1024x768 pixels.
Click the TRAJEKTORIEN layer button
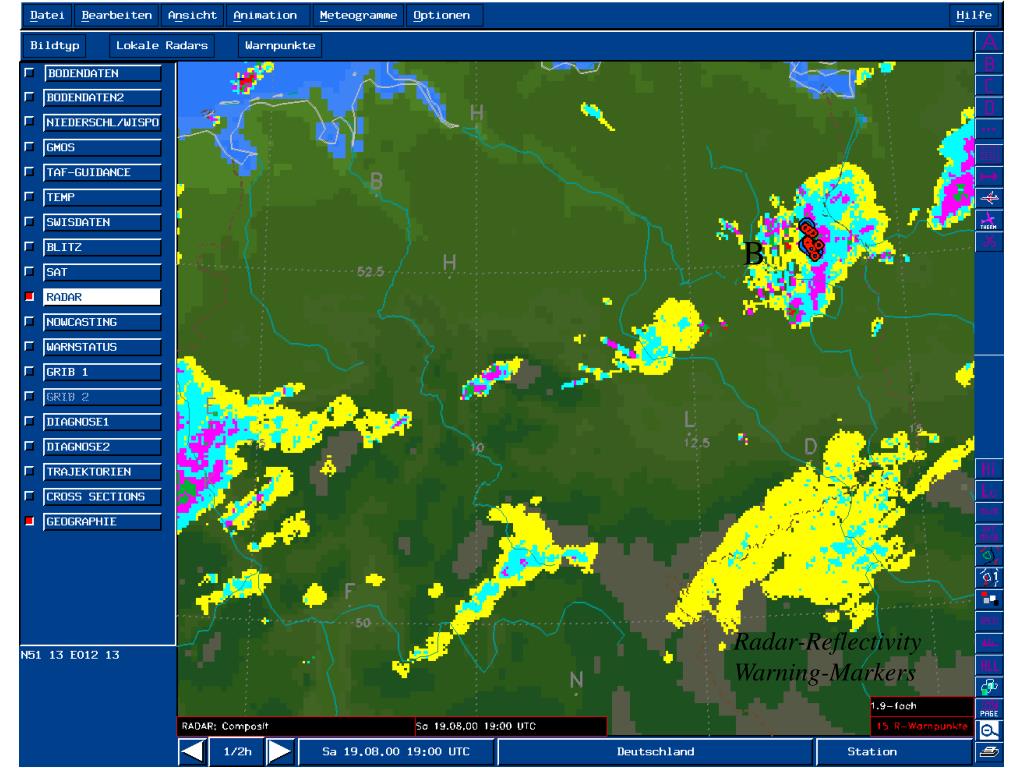103,472
